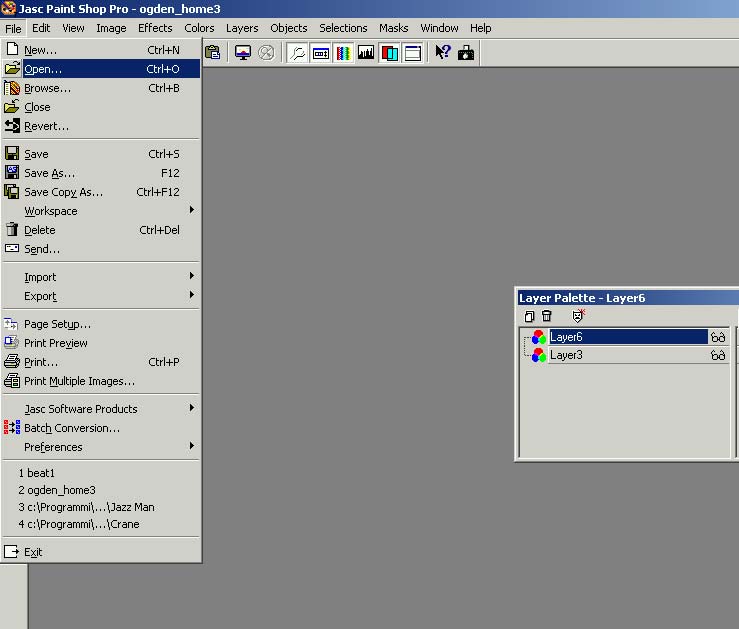Expand the Export submenu arrow
The image size is (739, 629).
click(x=191, y=295)
